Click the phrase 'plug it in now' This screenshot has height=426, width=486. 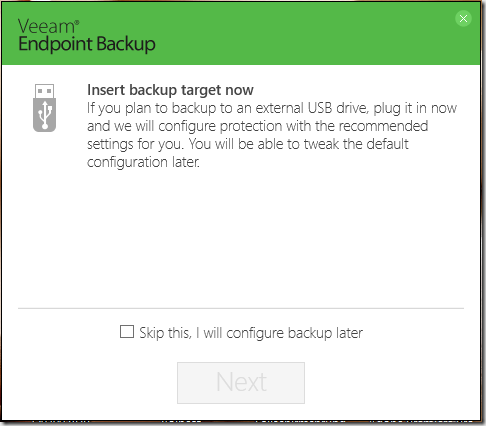[x=415, y=108]
